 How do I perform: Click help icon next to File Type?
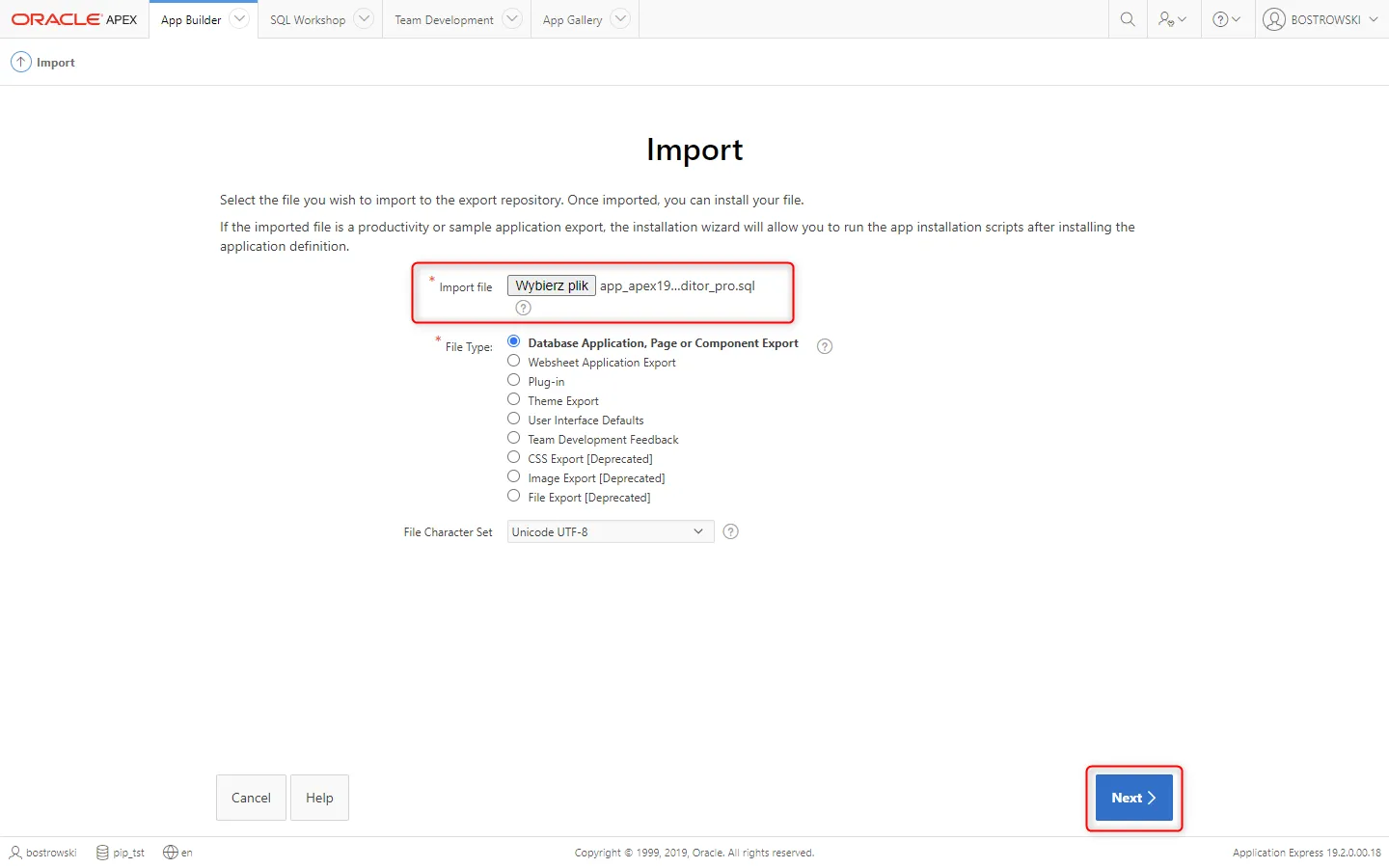pyautogui.click(x=825, y=346)
